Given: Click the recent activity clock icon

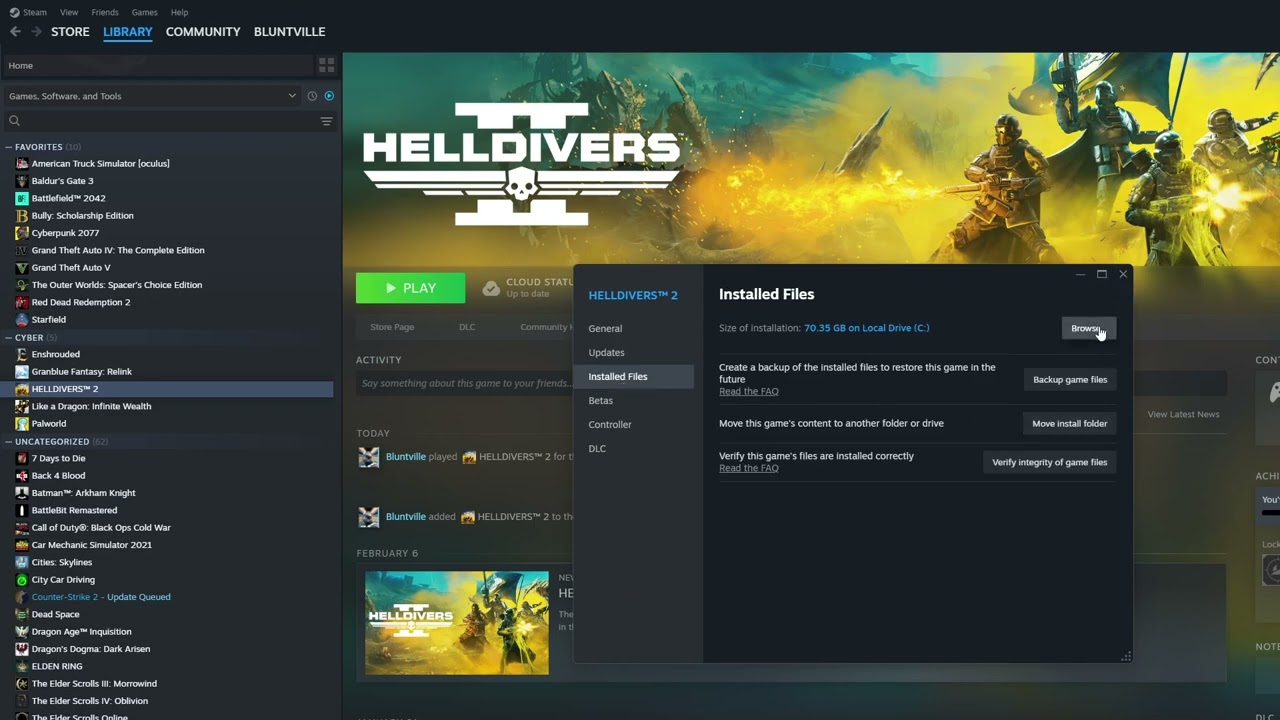Looking at the screenshot, I should tap(312, 96).
